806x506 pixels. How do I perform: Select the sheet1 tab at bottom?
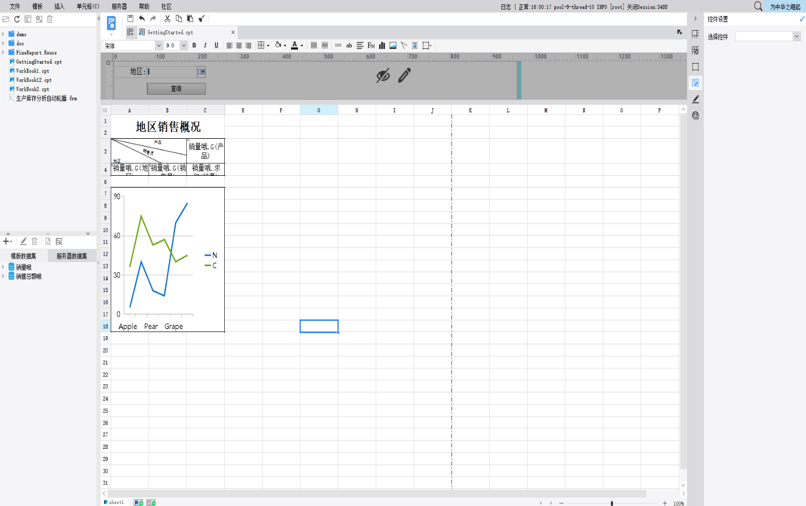(x=114, y=502)
